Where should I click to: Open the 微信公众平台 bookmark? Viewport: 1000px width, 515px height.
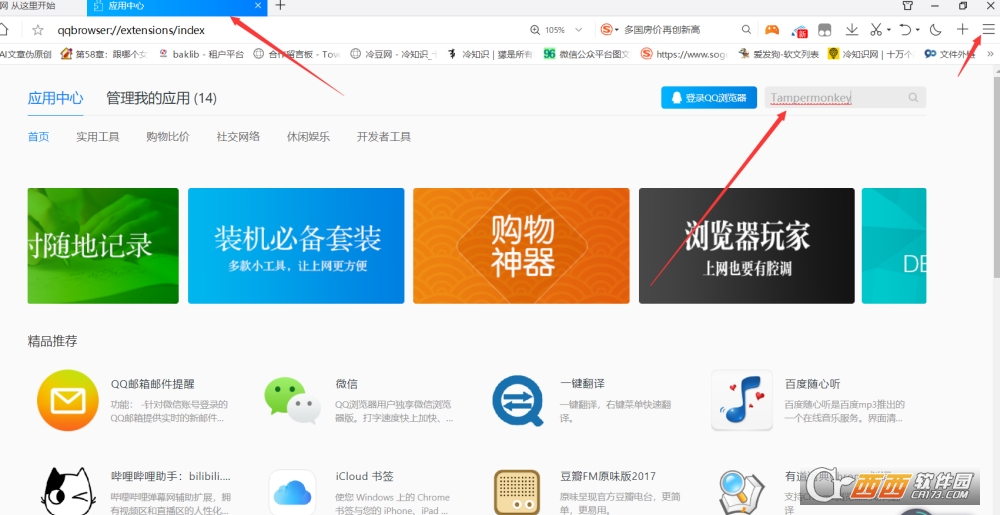587,54
